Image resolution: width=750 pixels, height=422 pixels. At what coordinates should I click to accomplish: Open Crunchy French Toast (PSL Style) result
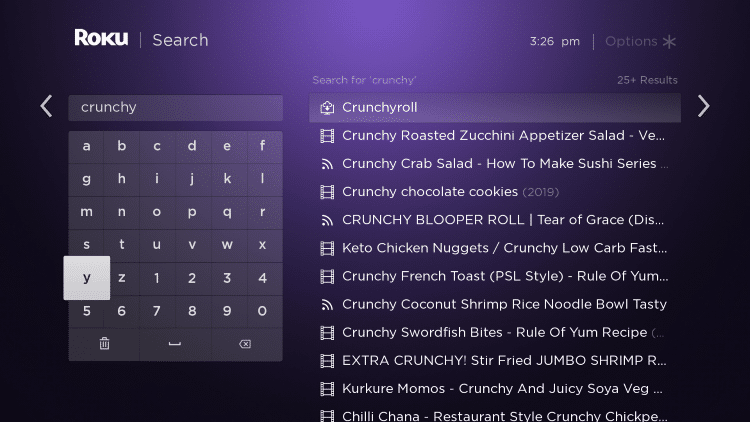click(495, 277)
